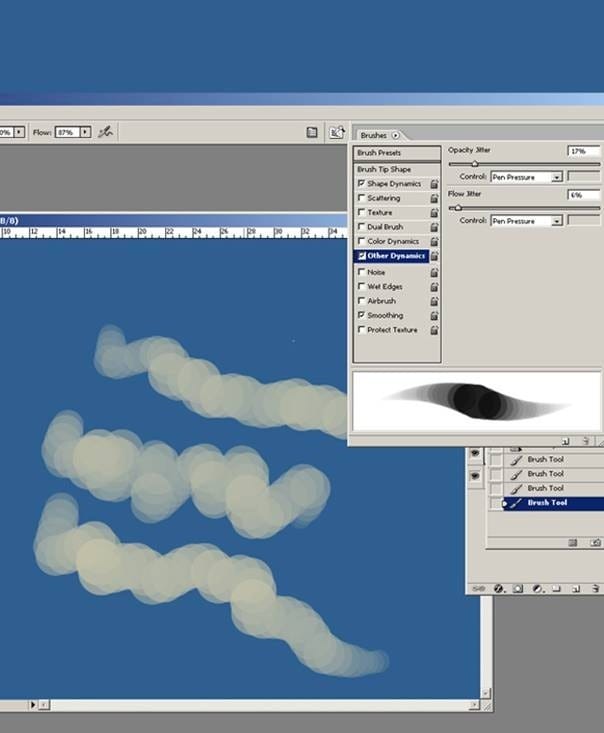
Task: Click the create new brush icon
Action: (565, 440)
